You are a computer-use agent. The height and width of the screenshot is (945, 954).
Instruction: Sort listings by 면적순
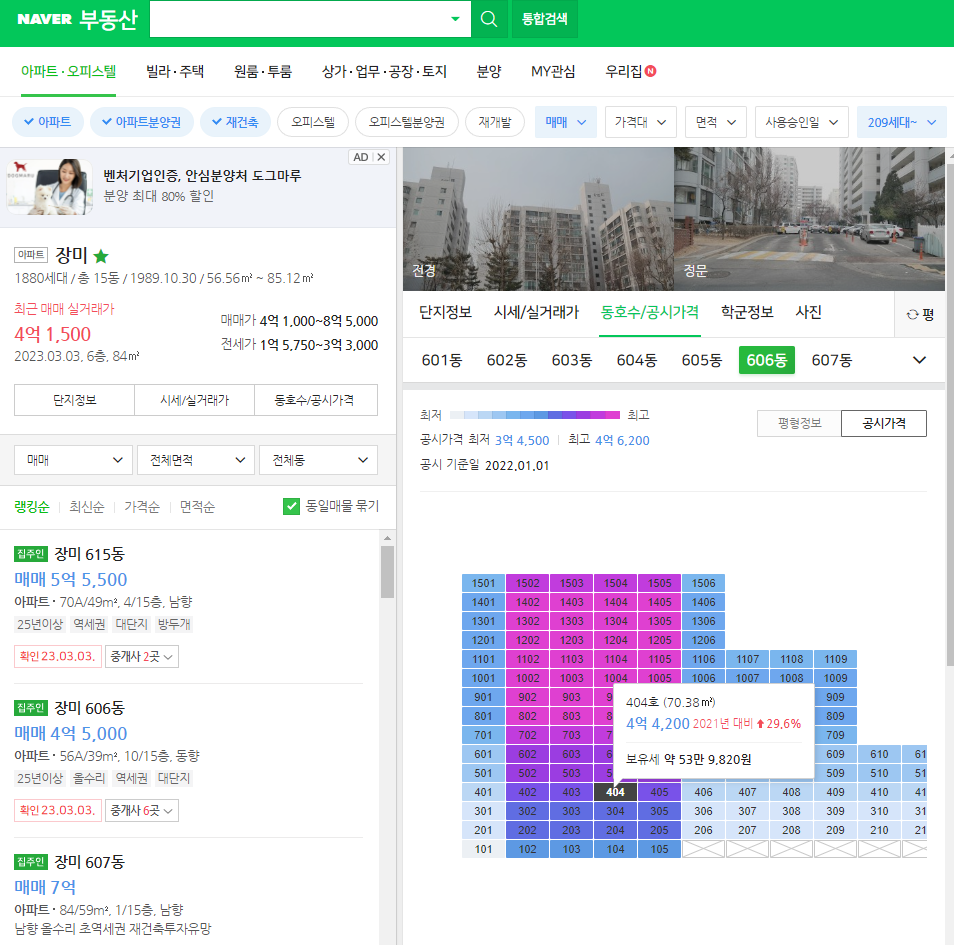pyautogui.click(x=197, y=507)
